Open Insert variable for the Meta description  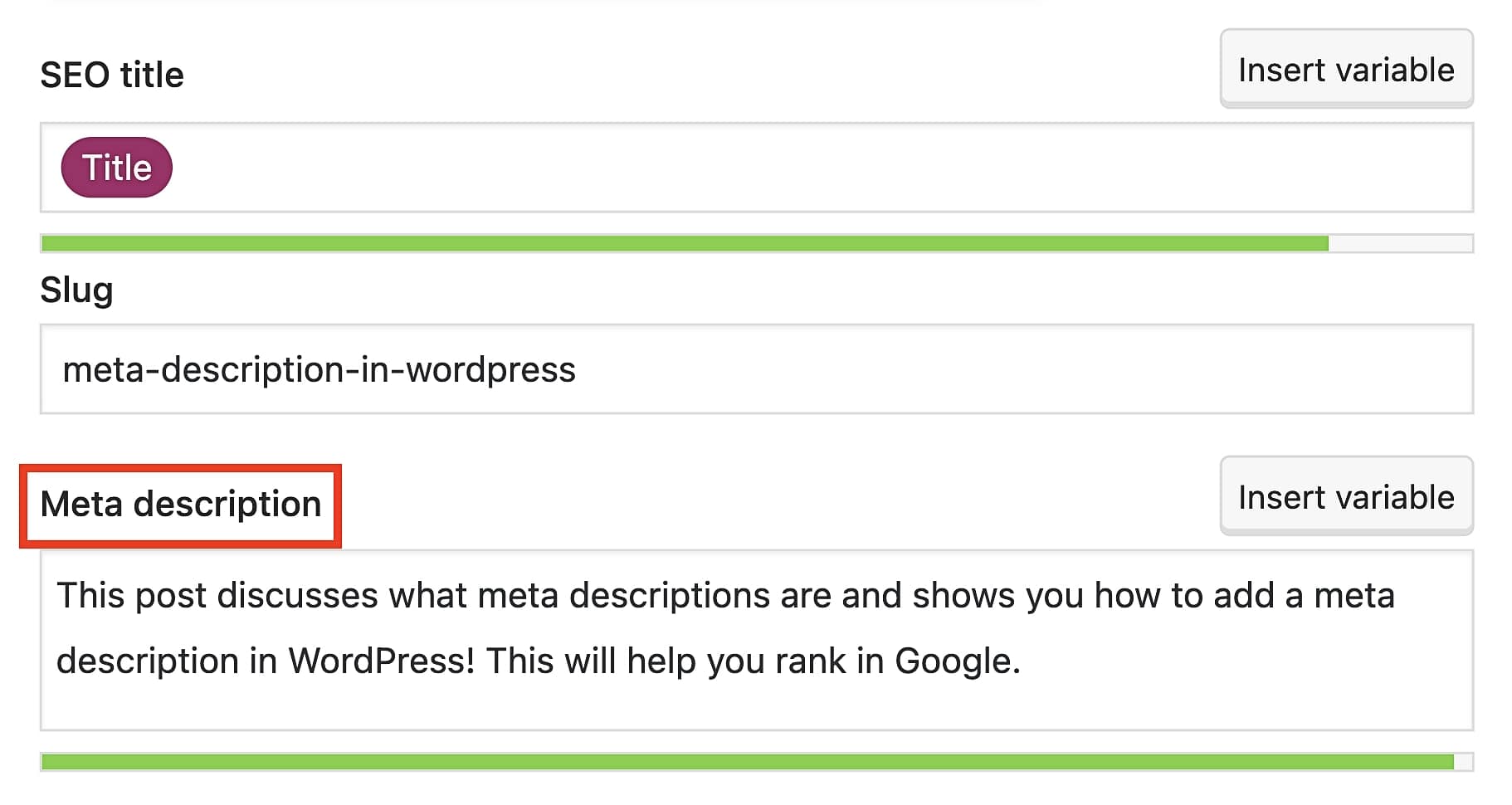(x=1345, y=496)
